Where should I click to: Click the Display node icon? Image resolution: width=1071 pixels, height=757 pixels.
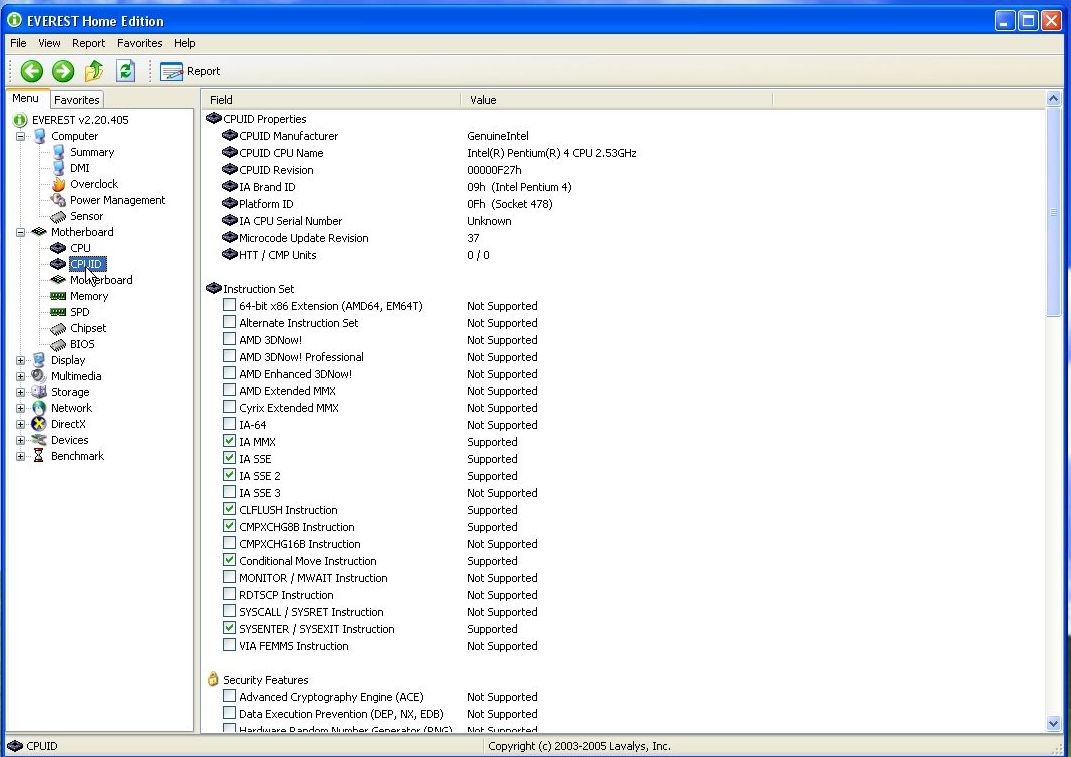pos(40,360)
